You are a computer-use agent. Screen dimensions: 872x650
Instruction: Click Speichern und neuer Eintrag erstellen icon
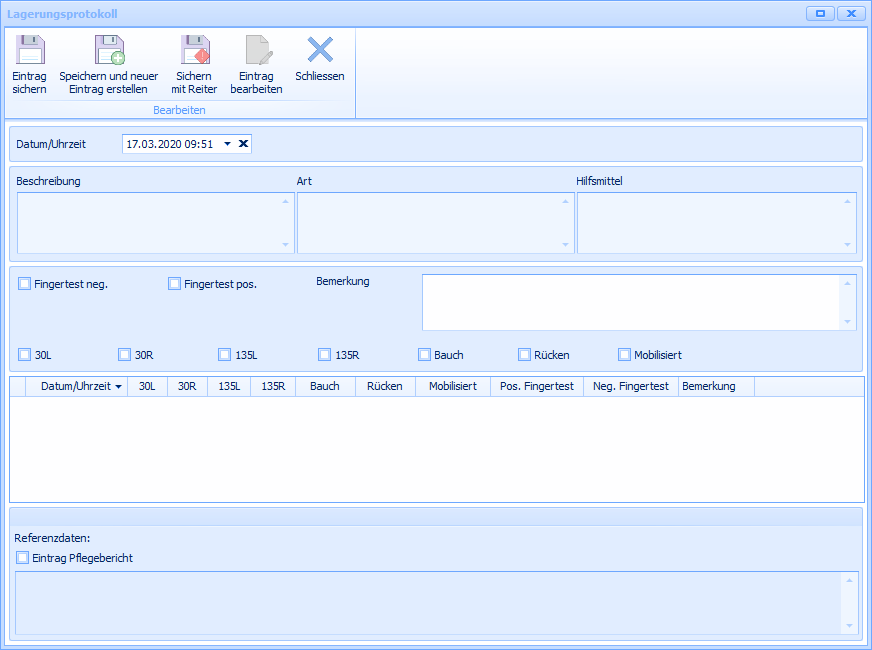[x=109, y=50]
